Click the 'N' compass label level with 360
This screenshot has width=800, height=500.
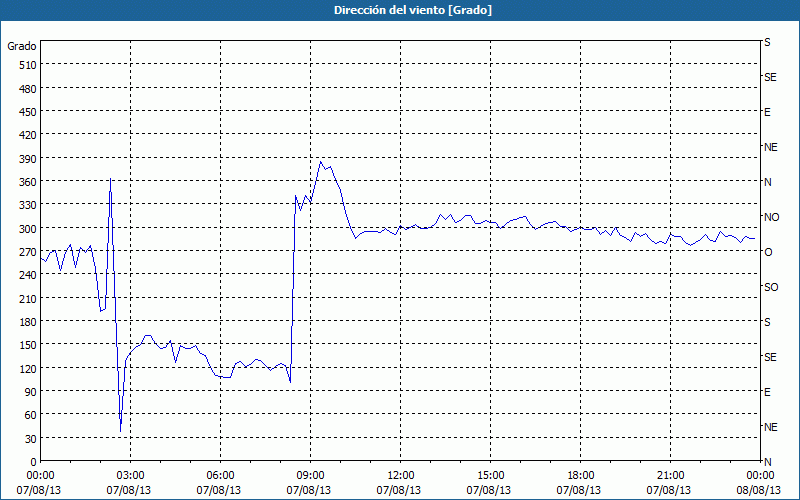point(768,182)
